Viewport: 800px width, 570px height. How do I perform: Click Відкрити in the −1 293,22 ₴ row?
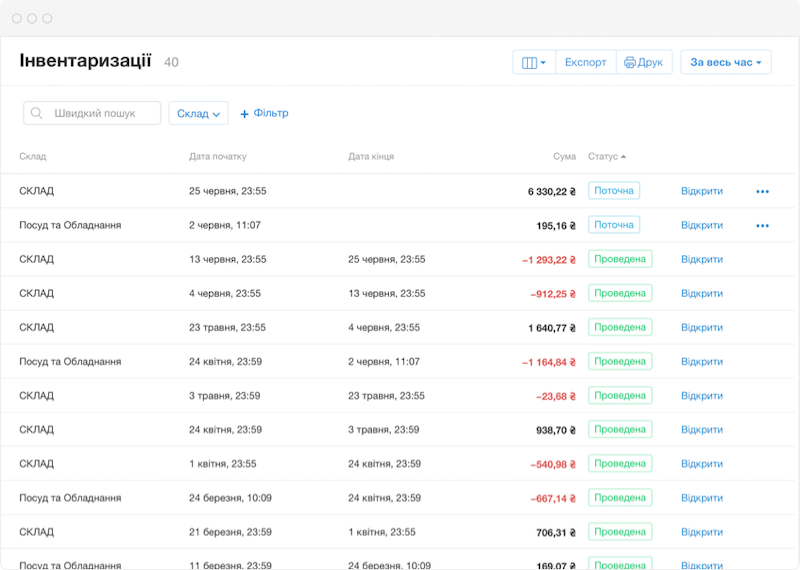click(702, 259)
